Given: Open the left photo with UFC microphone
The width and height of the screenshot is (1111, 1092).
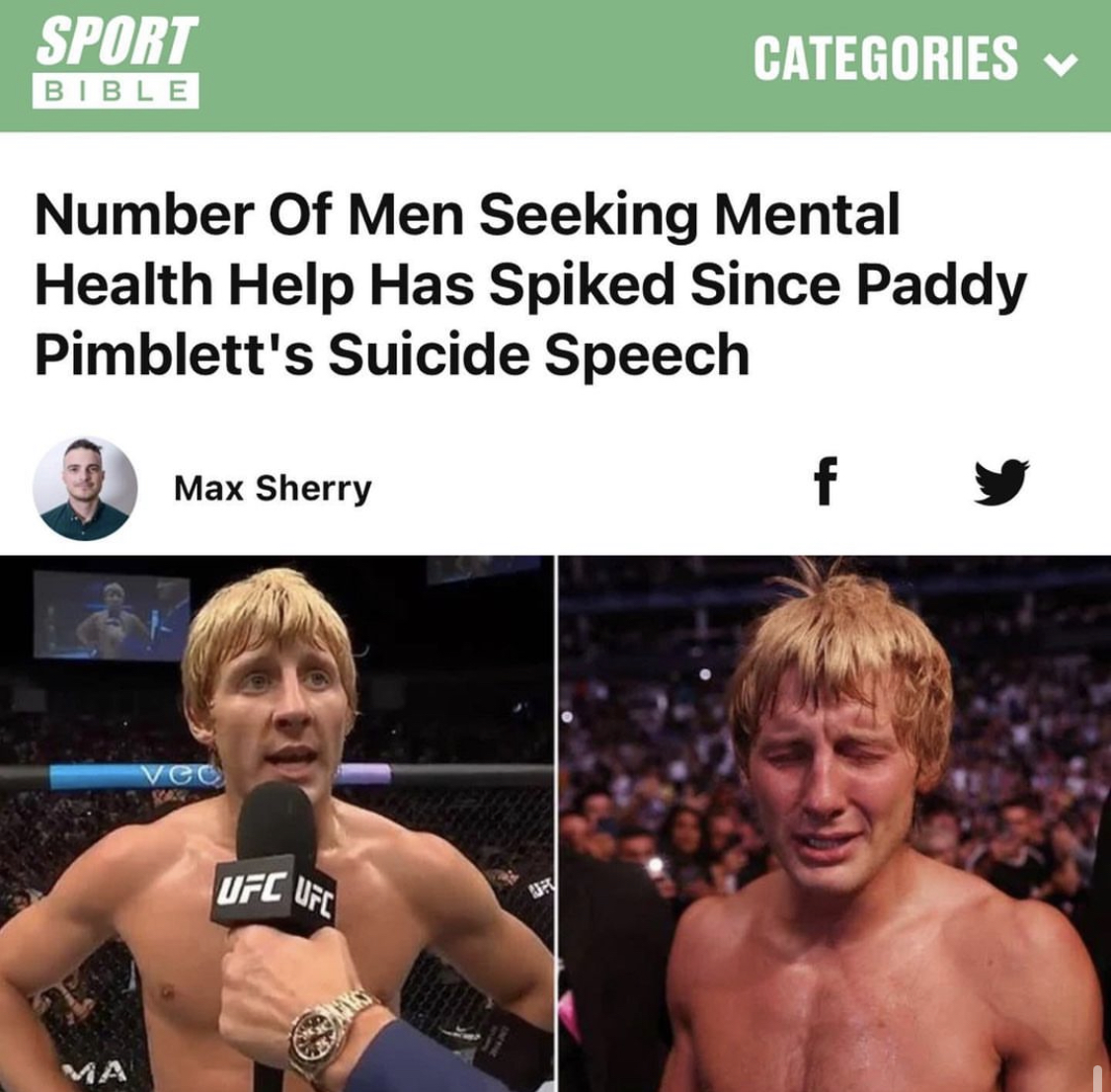Looking at the screenshot, I should click(278, 823).
